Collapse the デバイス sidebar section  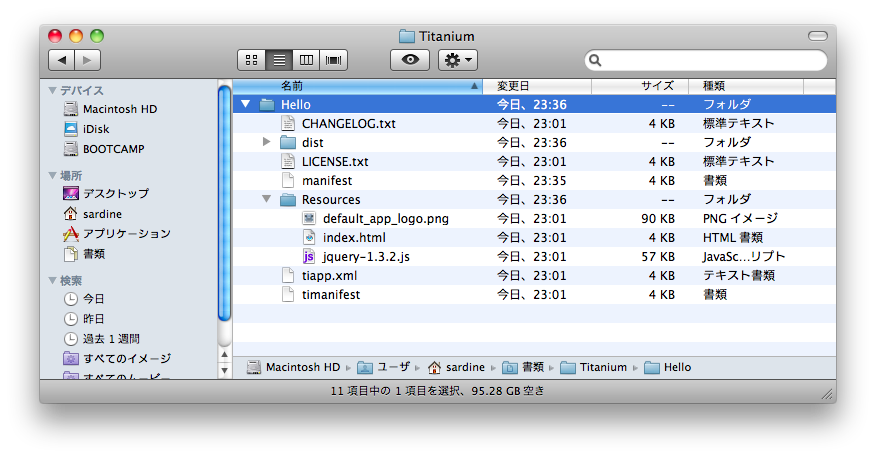click(x=53, y=90)
